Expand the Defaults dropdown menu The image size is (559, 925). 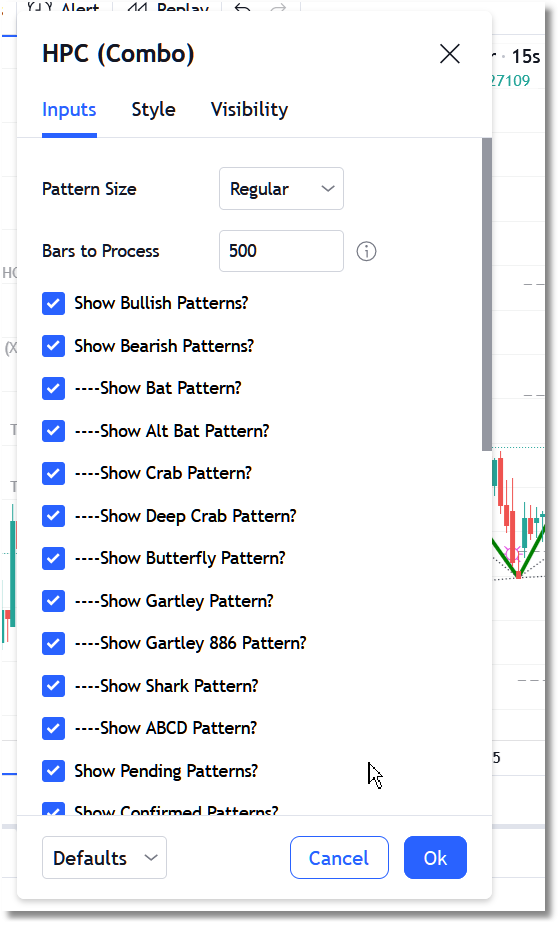point(104,858)
